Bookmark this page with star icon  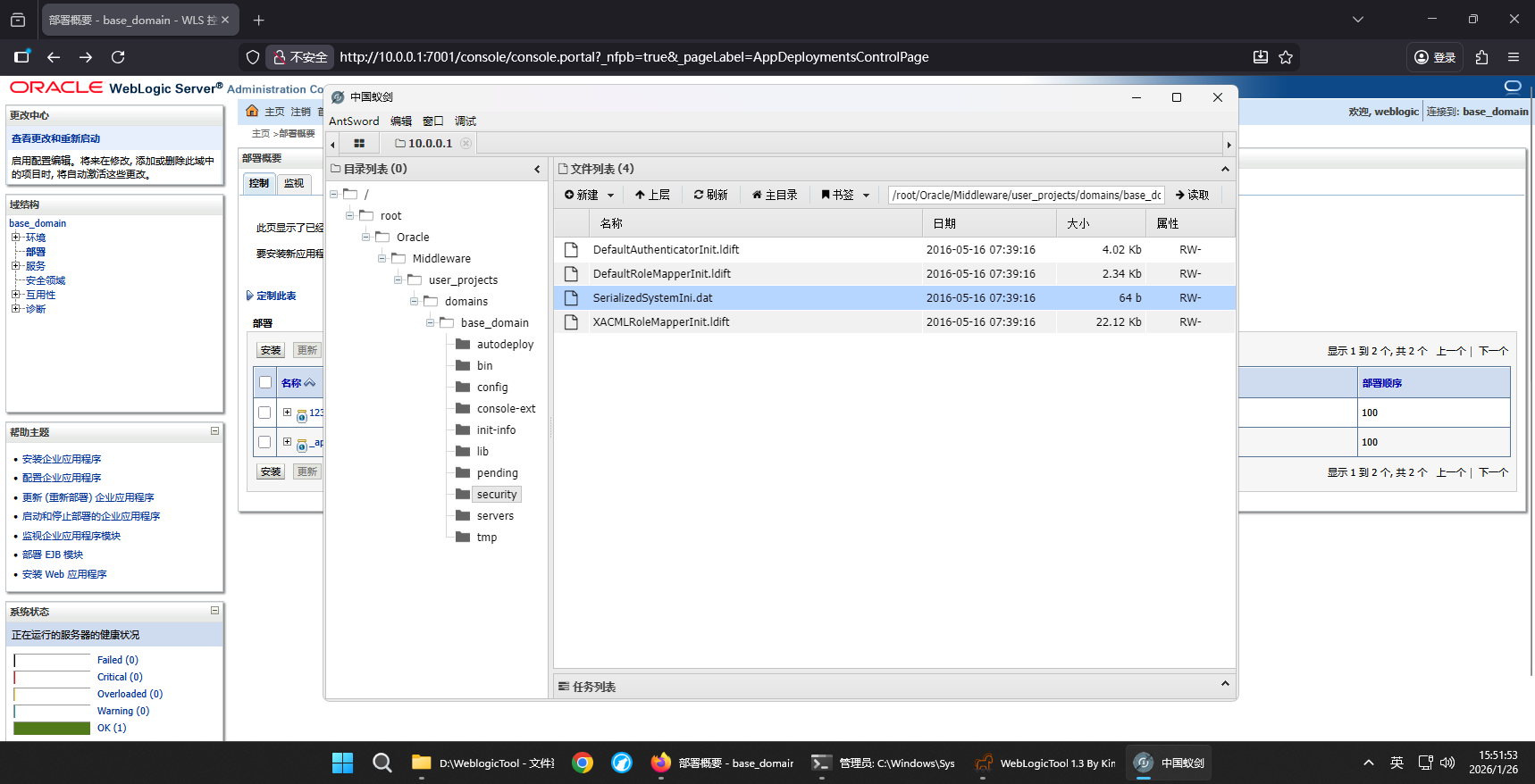coord(1286,57)
